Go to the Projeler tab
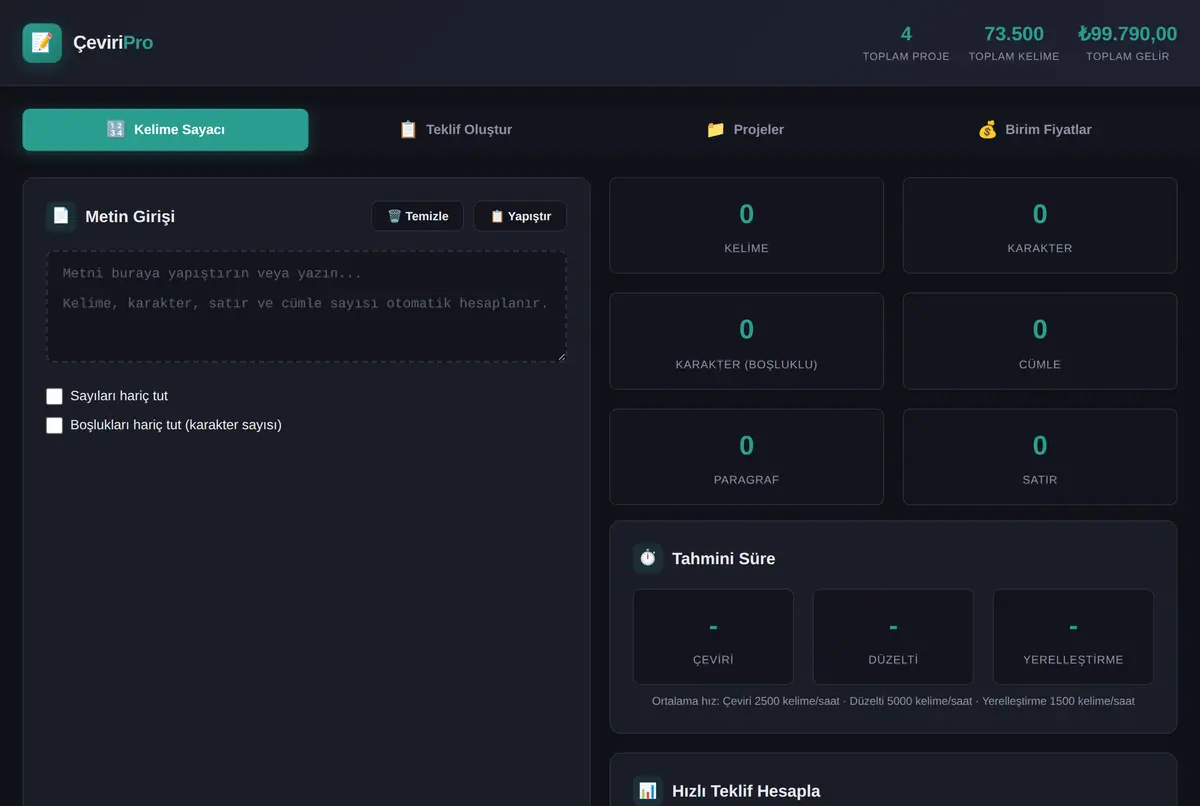 745,130
